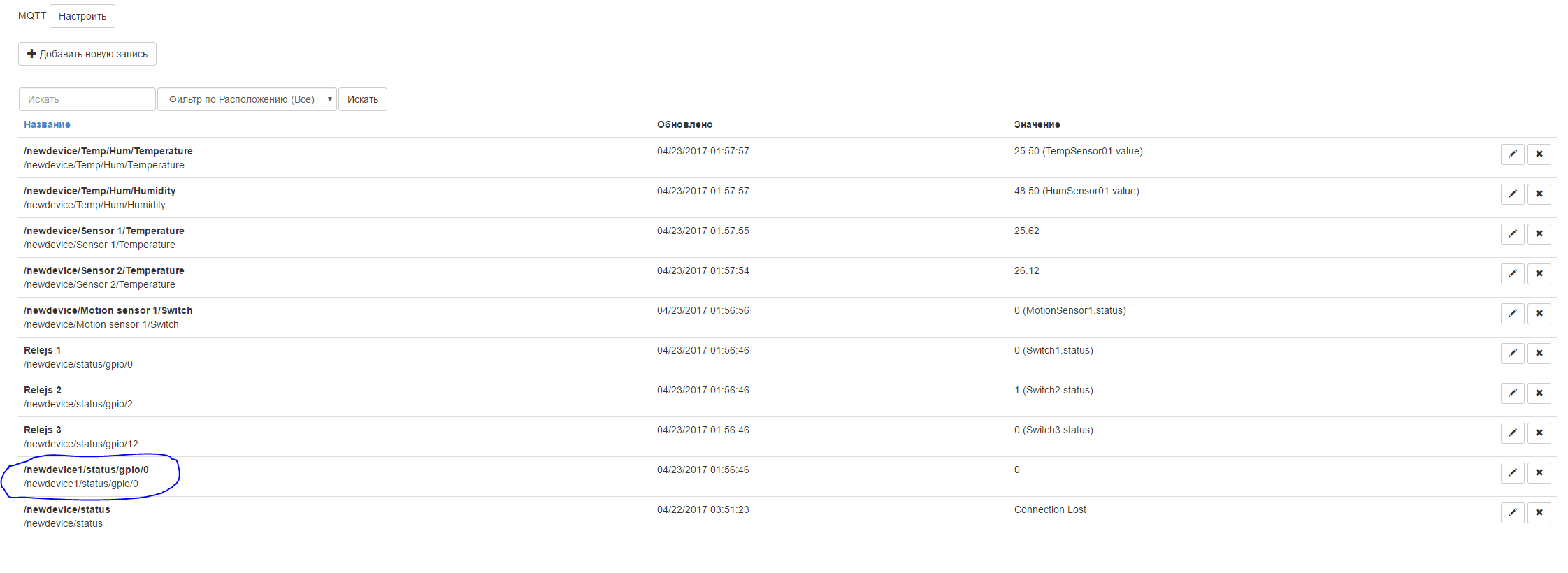Edit the Relejs 2 record

[x=1512, y=393]
